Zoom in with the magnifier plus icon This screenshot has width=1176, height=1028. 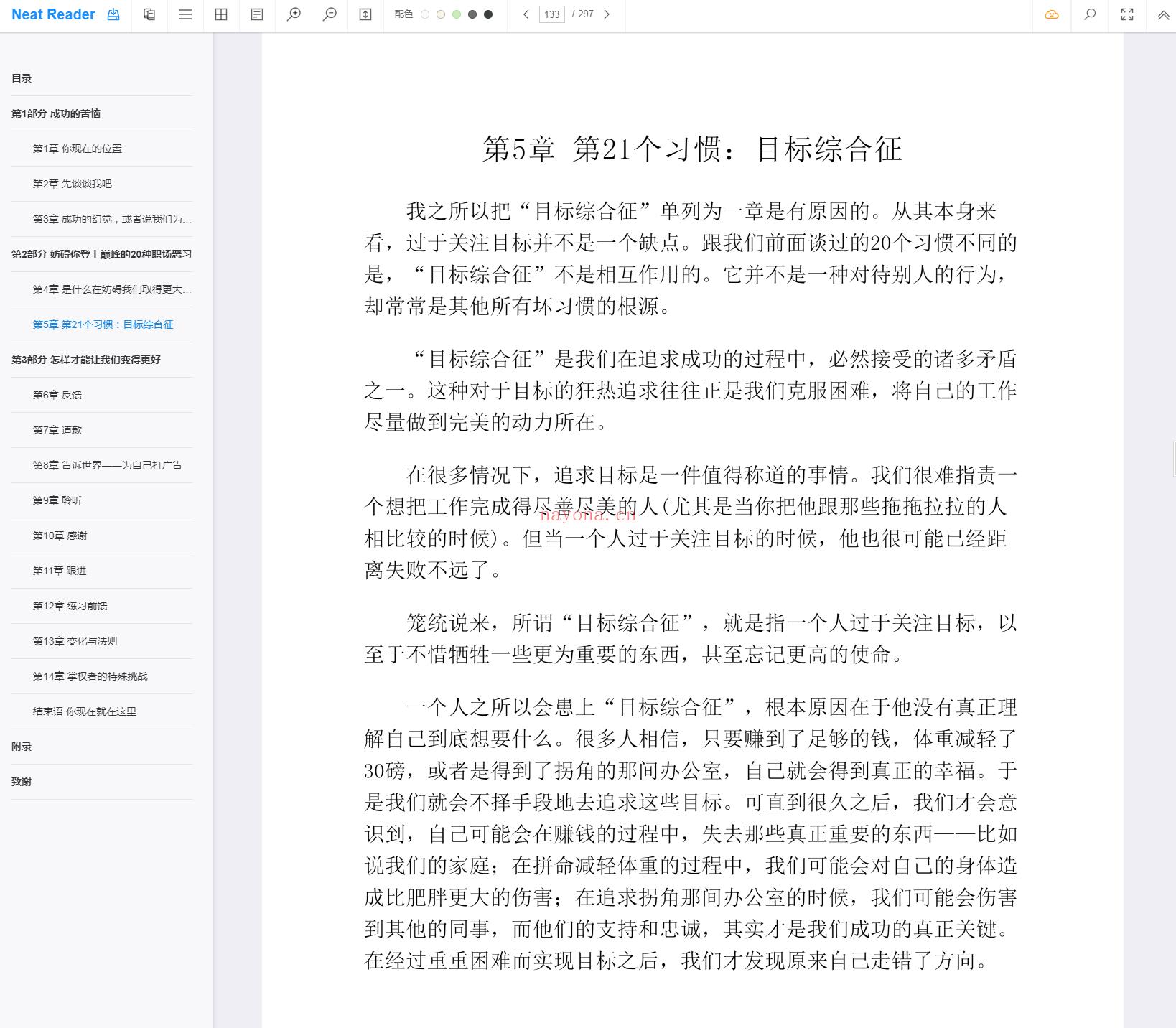tap(294, 14)
